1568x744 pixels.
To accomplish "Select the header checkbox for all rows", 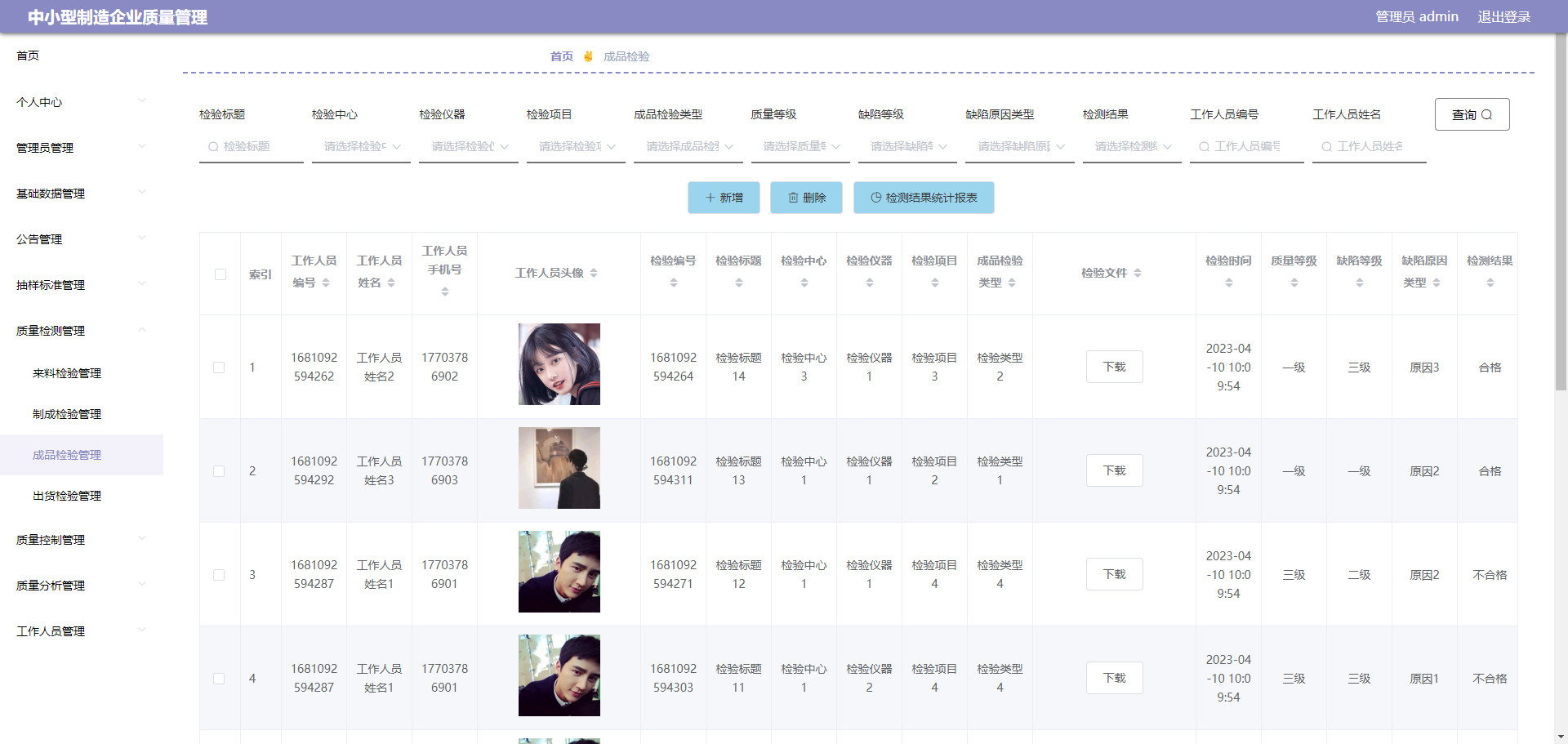I will click(x=220, y=274).
